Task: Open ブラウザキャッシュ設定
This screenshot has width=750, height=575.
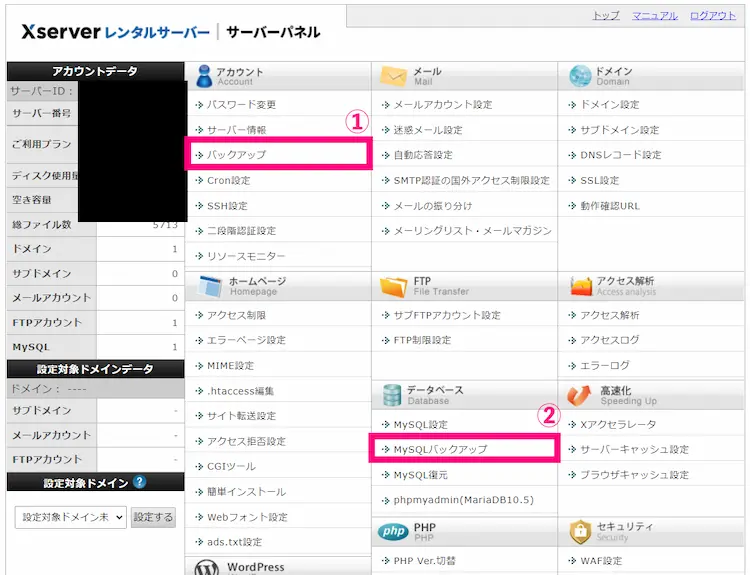Action: coord(634,475)
